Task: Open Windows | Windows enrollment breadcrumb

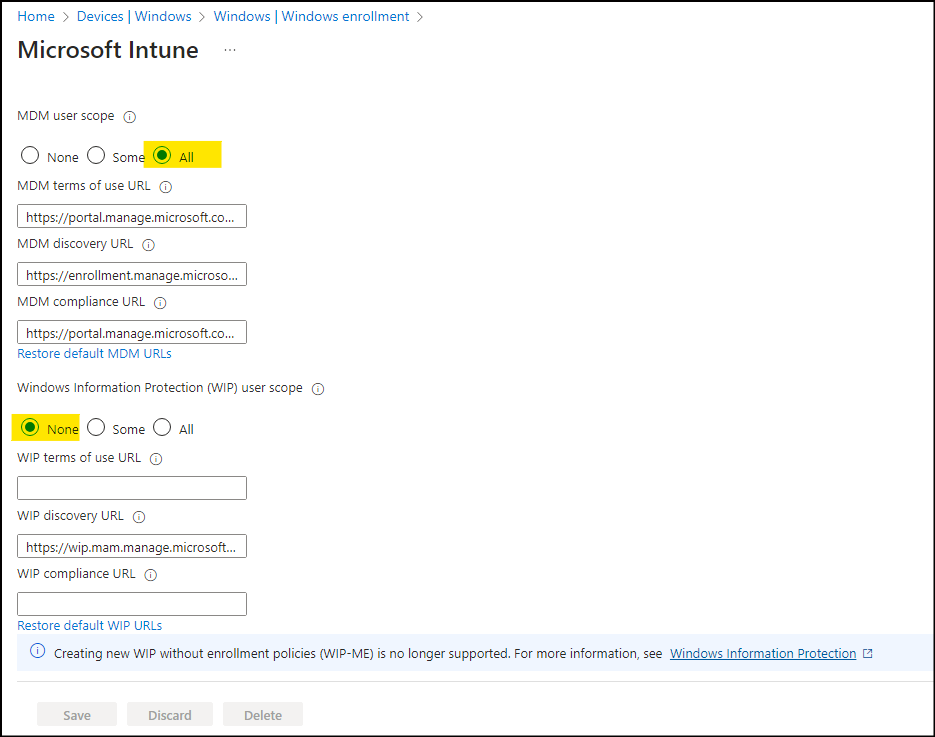Action: click(311, 16)
